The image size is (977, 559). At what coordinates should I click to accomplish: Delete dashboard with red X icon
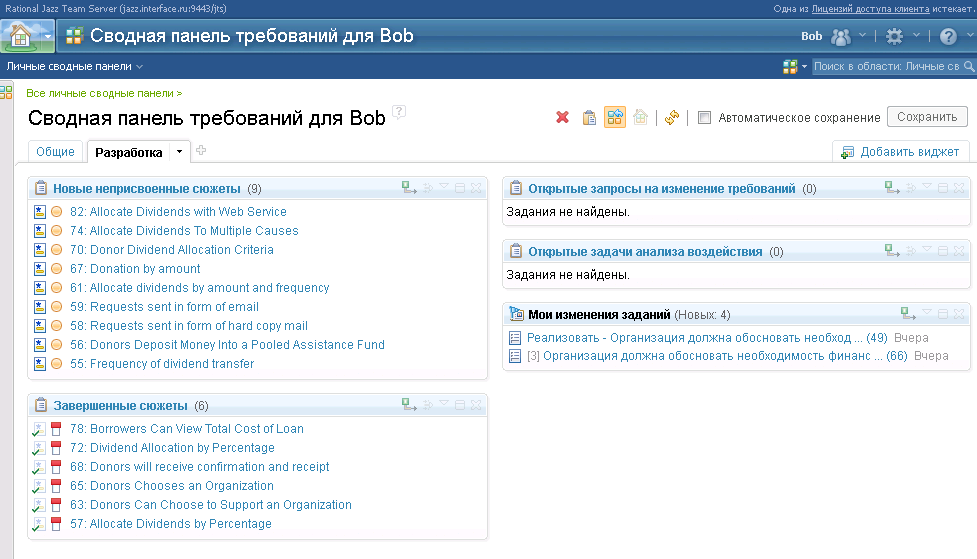(562, 117)
